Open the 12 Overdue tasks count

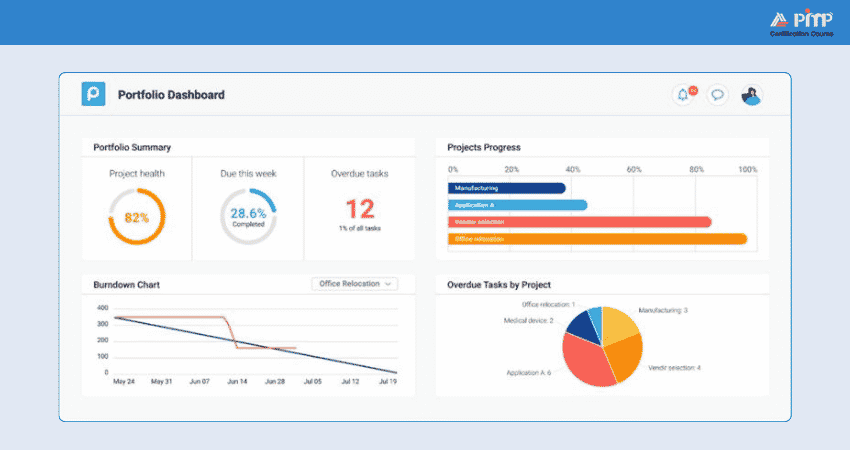point(360,209)
